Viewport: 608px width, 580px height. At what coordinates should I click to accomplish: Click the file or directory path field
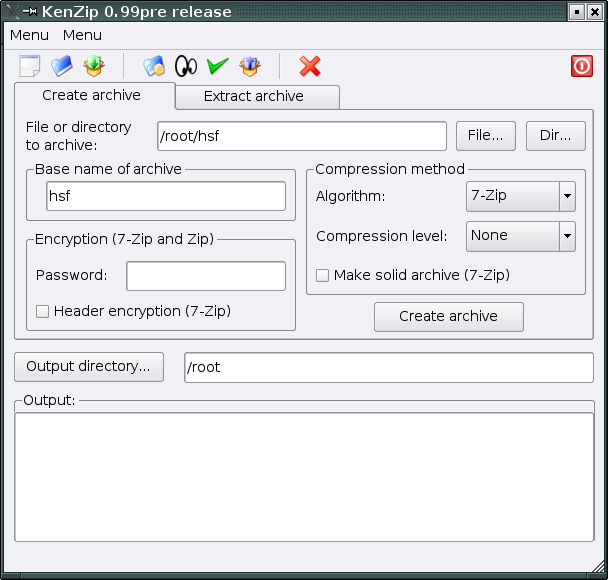[302, 136]
